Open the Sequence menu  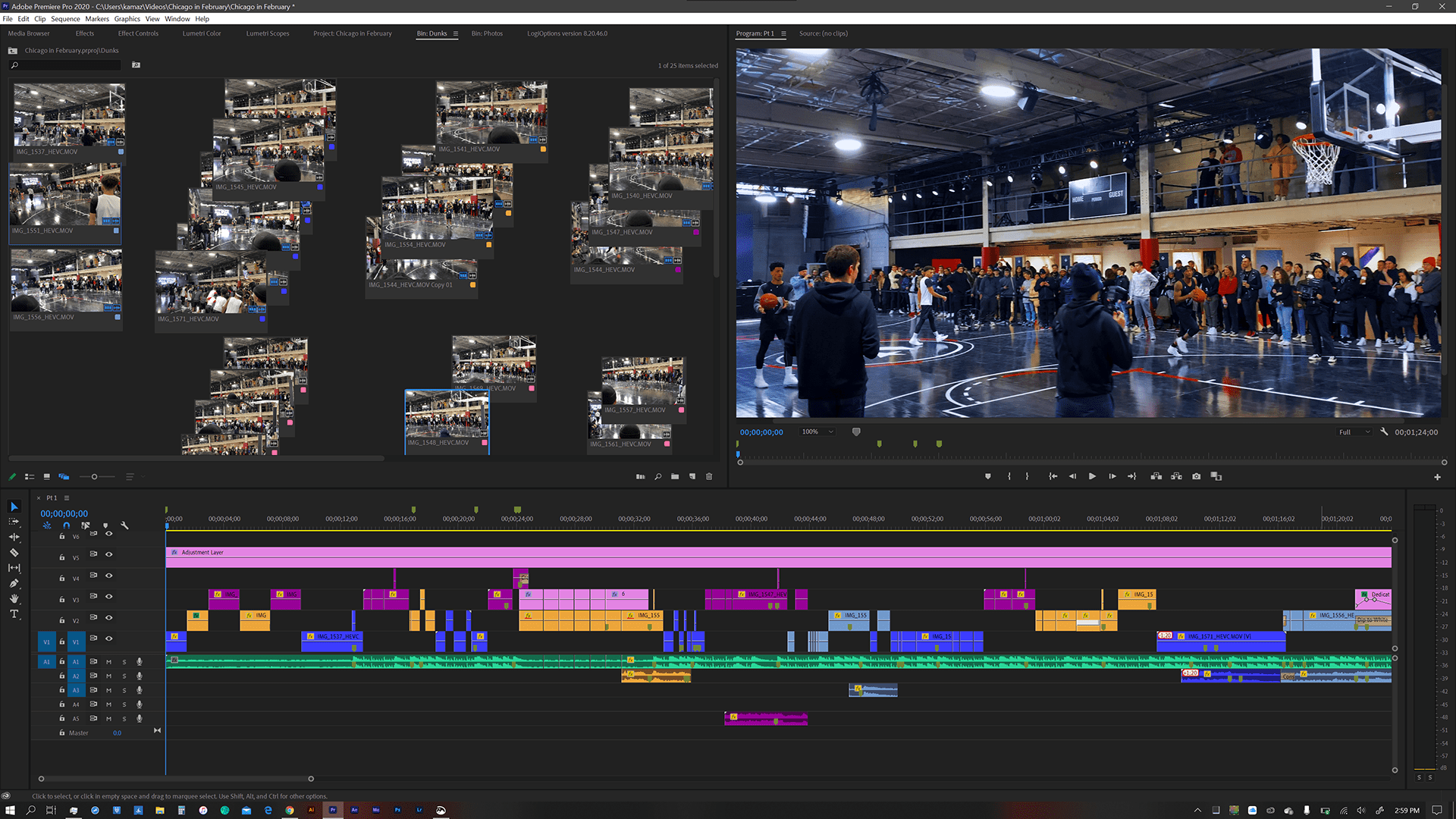[65, 19]
